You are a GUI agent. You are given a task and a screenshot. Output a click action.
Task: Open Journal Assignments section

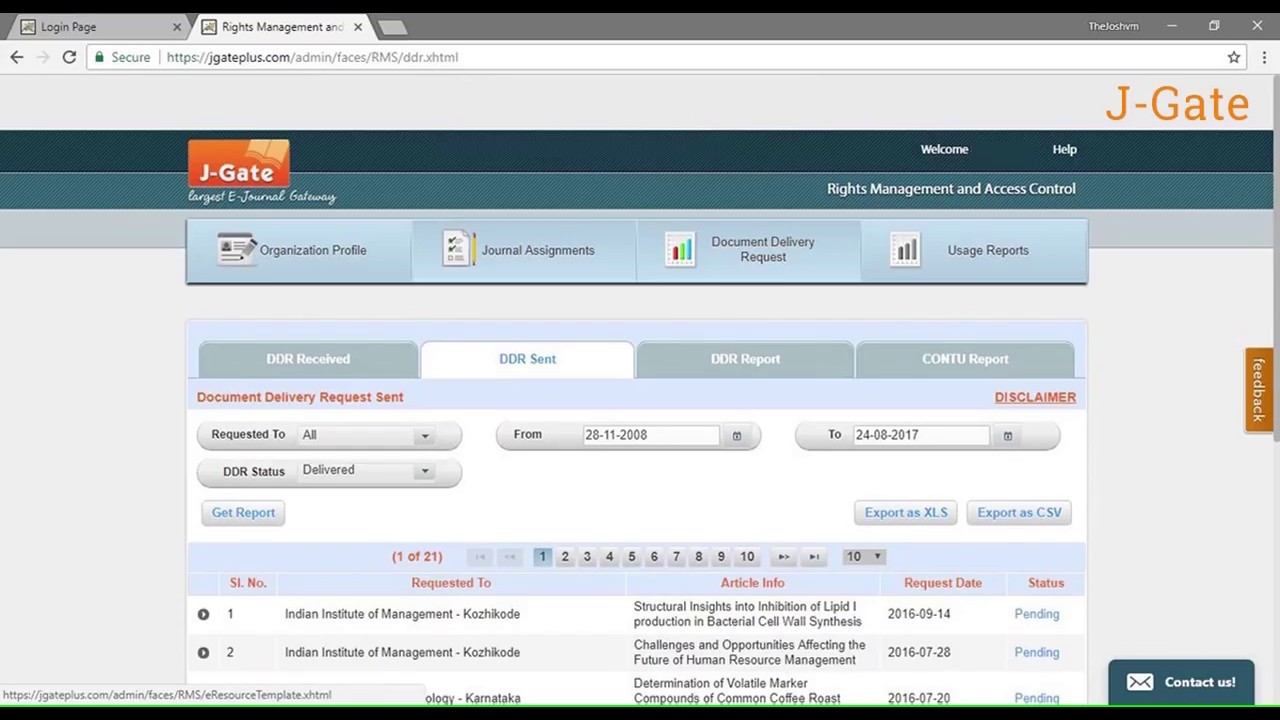(x=524, y=250)
